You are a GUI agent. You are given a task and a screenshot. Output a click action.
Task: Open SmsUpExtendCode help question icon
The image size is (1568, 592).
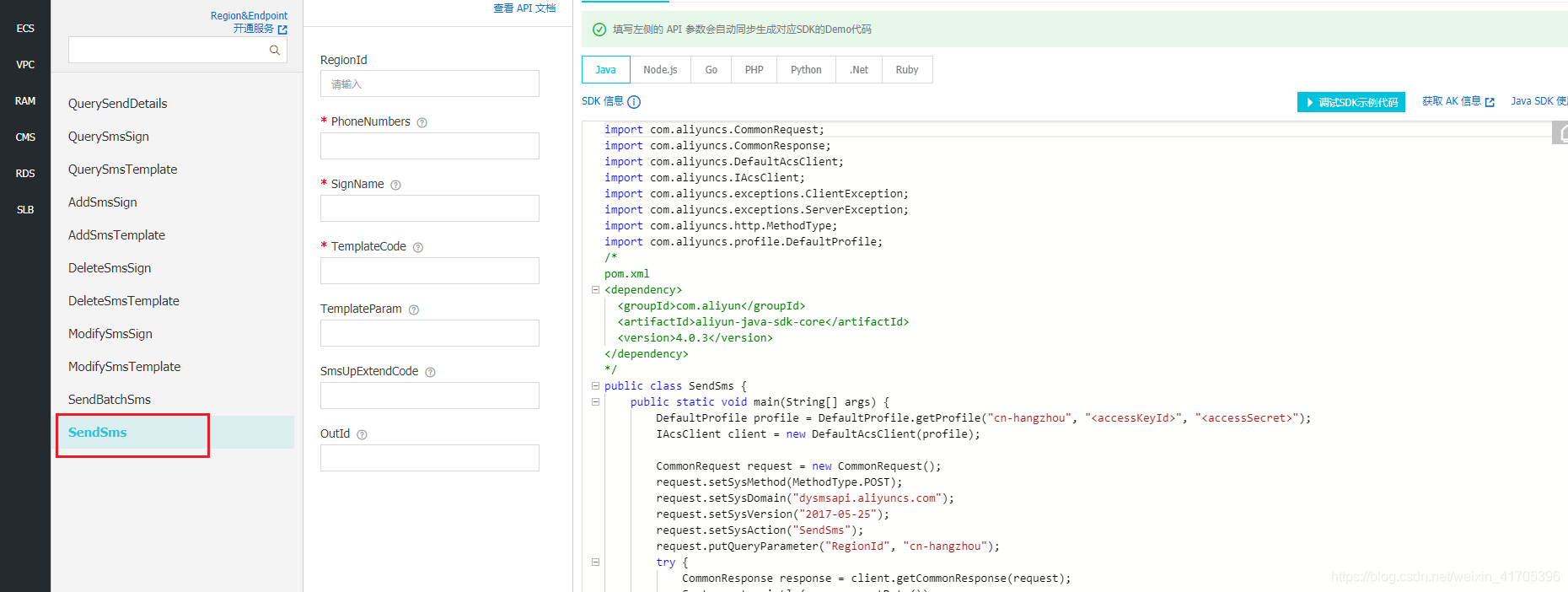(x=430, y=372)
